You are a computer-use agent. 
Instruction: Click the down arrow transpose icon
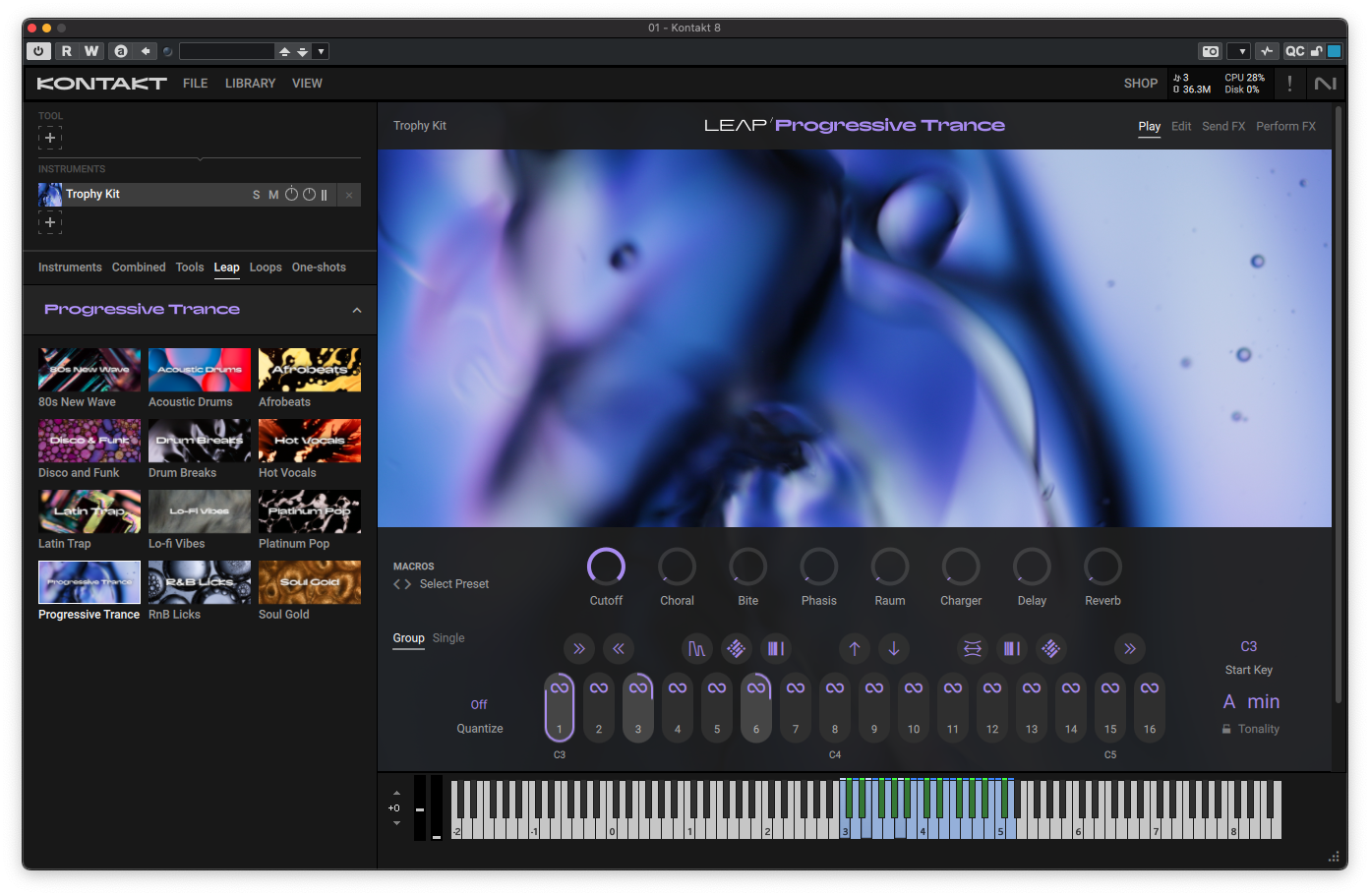click(894, 648)
